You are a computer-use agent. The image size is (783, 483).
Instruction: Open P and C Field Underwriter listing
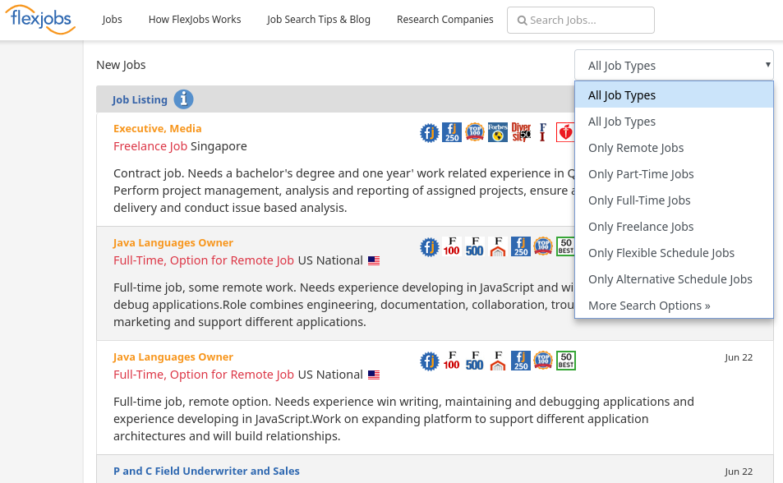(206, 471)
